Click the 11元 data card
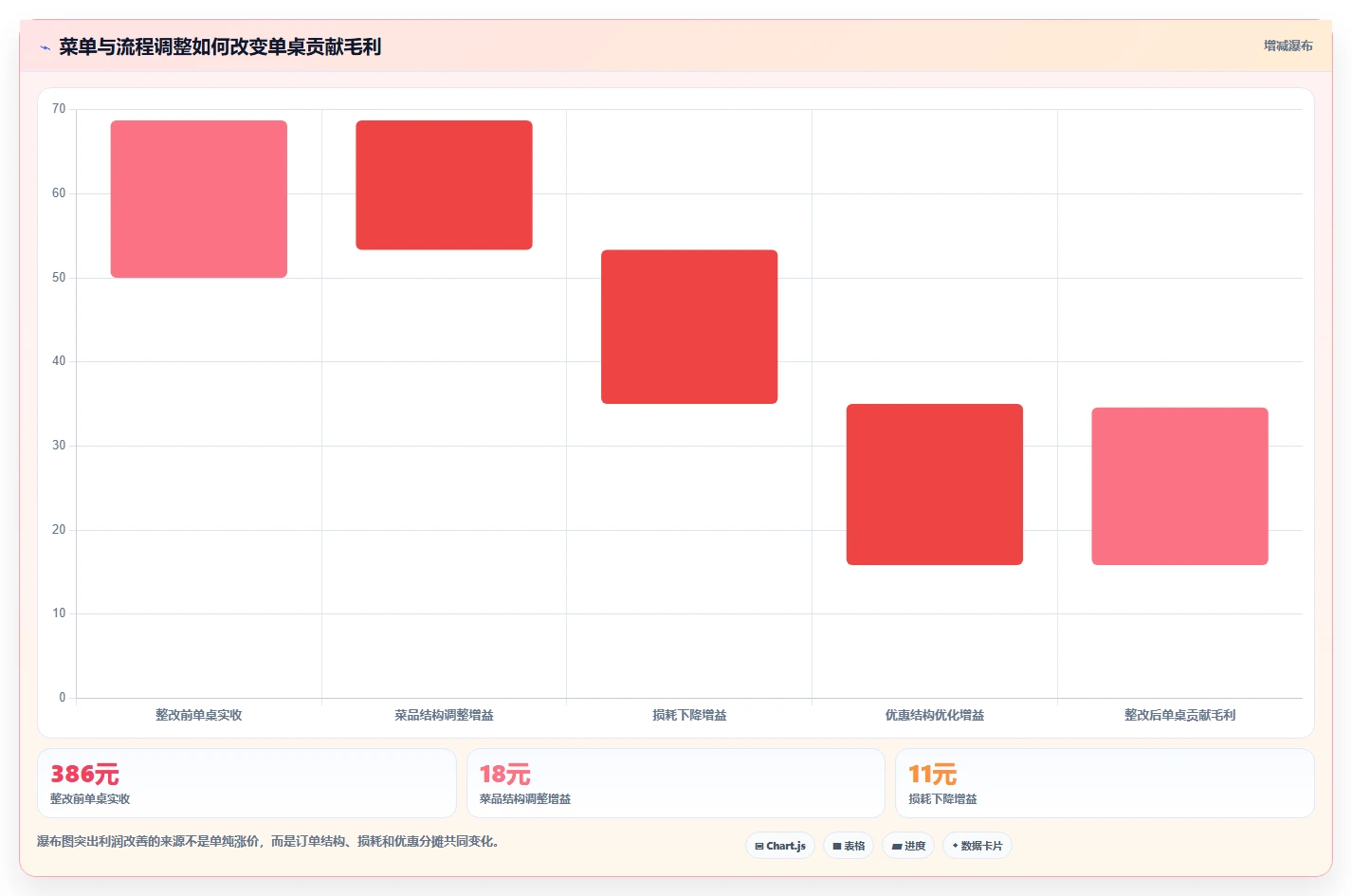1352x896 pixels. point(1105,783)
